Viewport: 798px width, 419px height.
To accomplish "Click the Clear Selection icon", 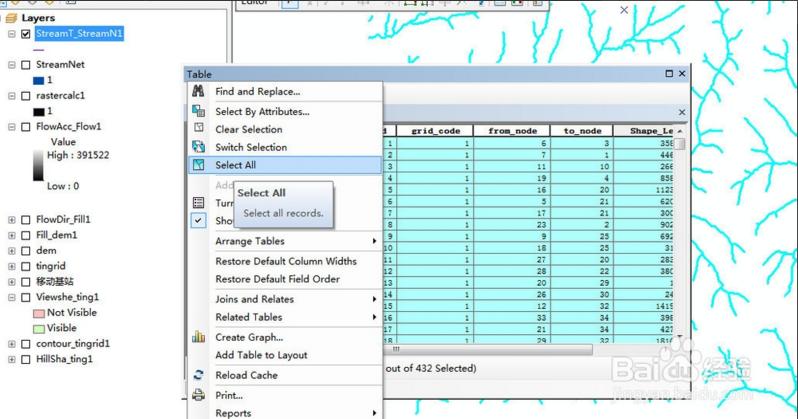I will point(198,127).
